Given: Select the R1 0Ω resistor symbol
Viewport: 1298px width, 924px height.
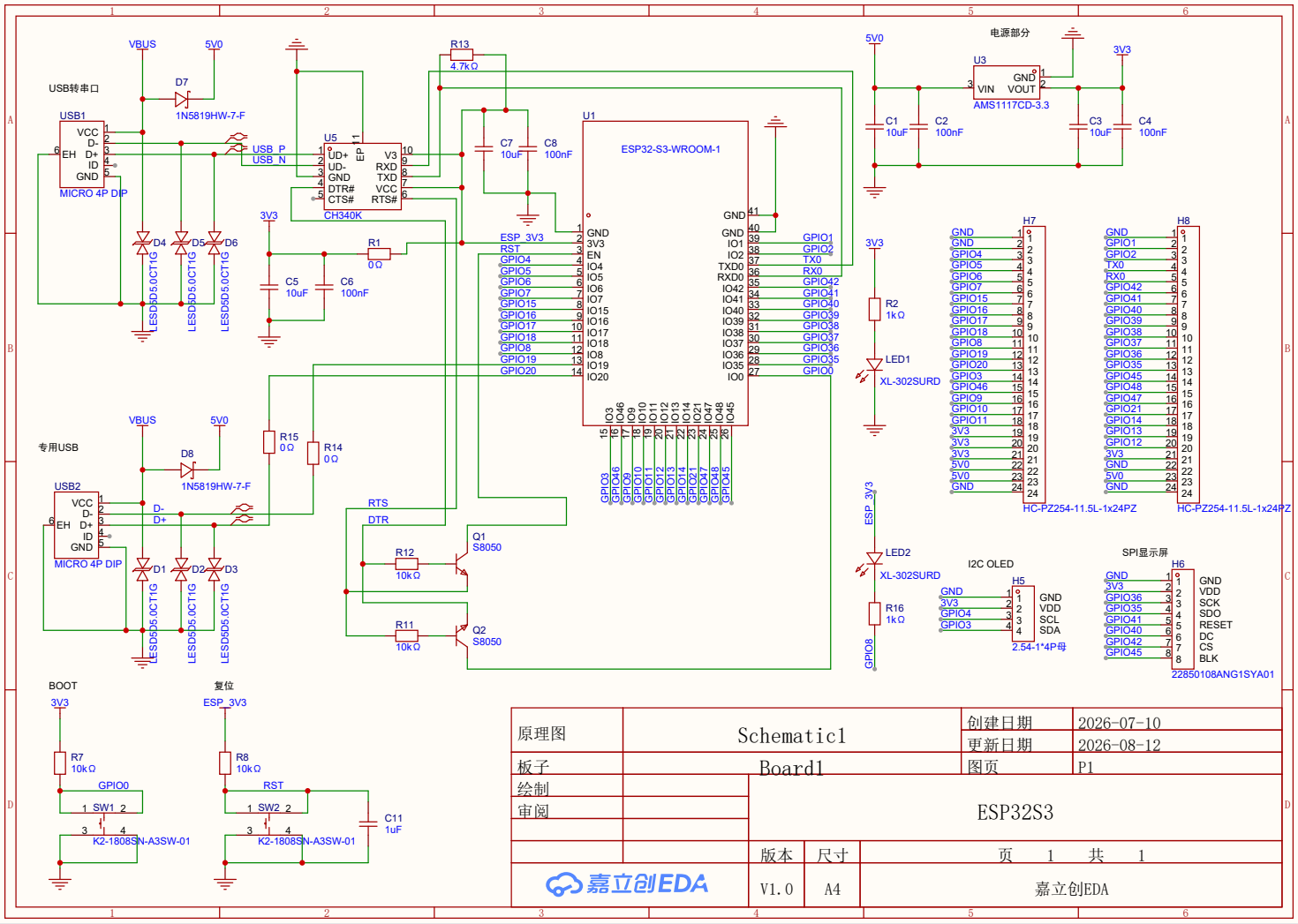Looking at the screenshot, I should coord(379,253).
